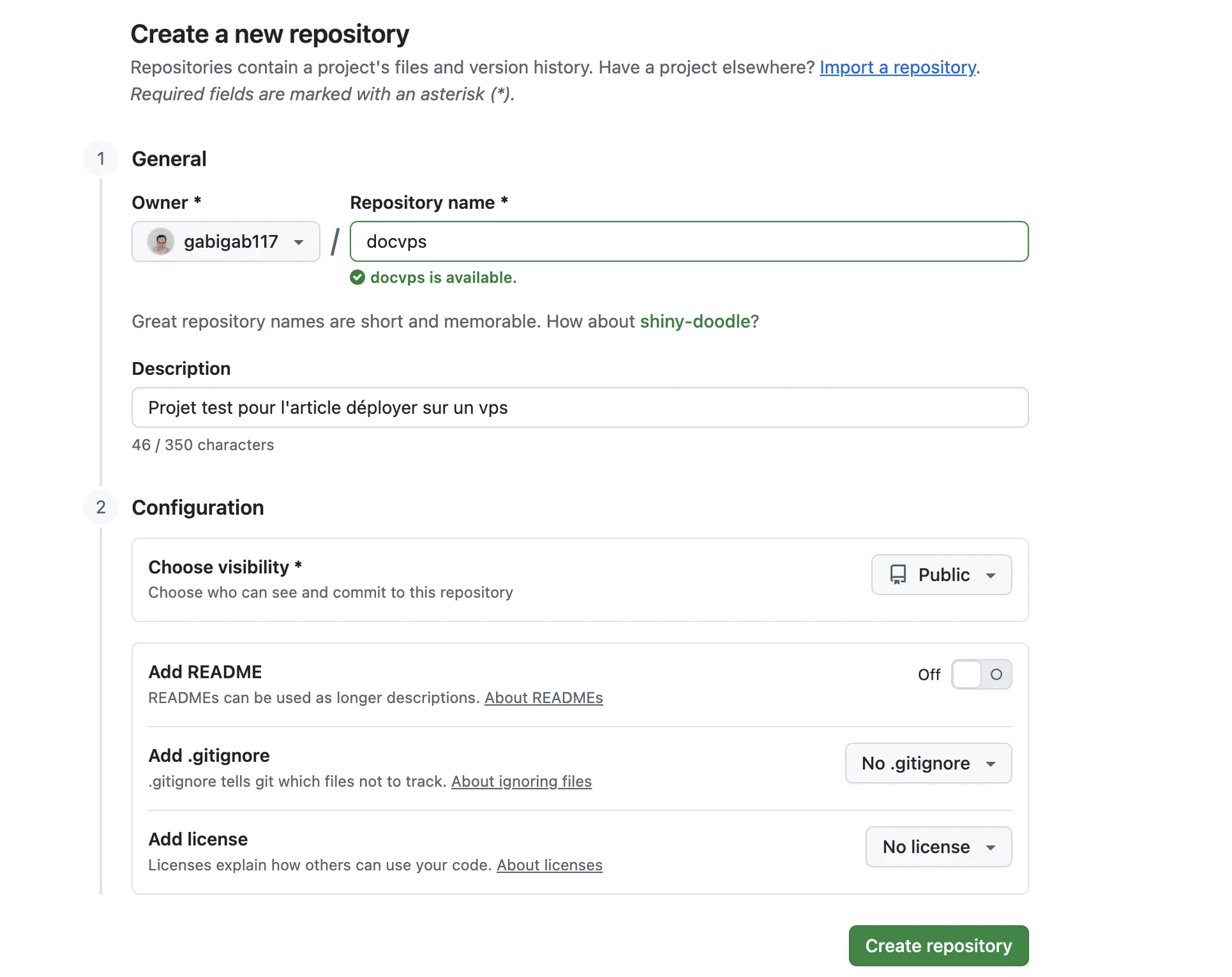The height and width of the screenshot is (977, 1232).
Task: Use the shiny-doodle name suggestion
Action: 695,321
